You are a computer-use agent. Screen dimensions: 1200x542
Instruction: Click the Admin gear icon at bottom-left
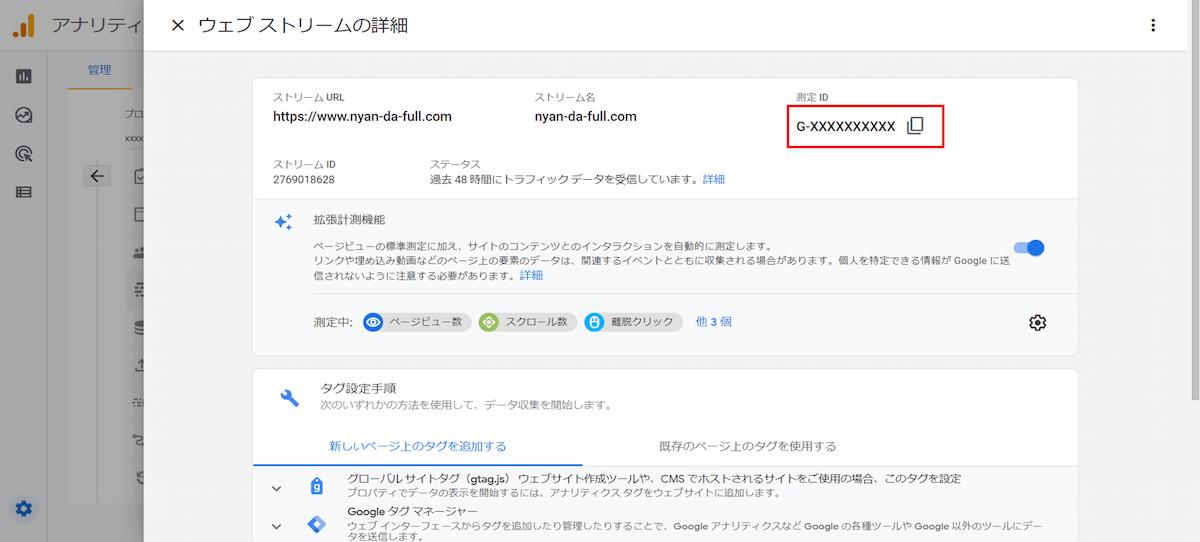tap(24, 509)
